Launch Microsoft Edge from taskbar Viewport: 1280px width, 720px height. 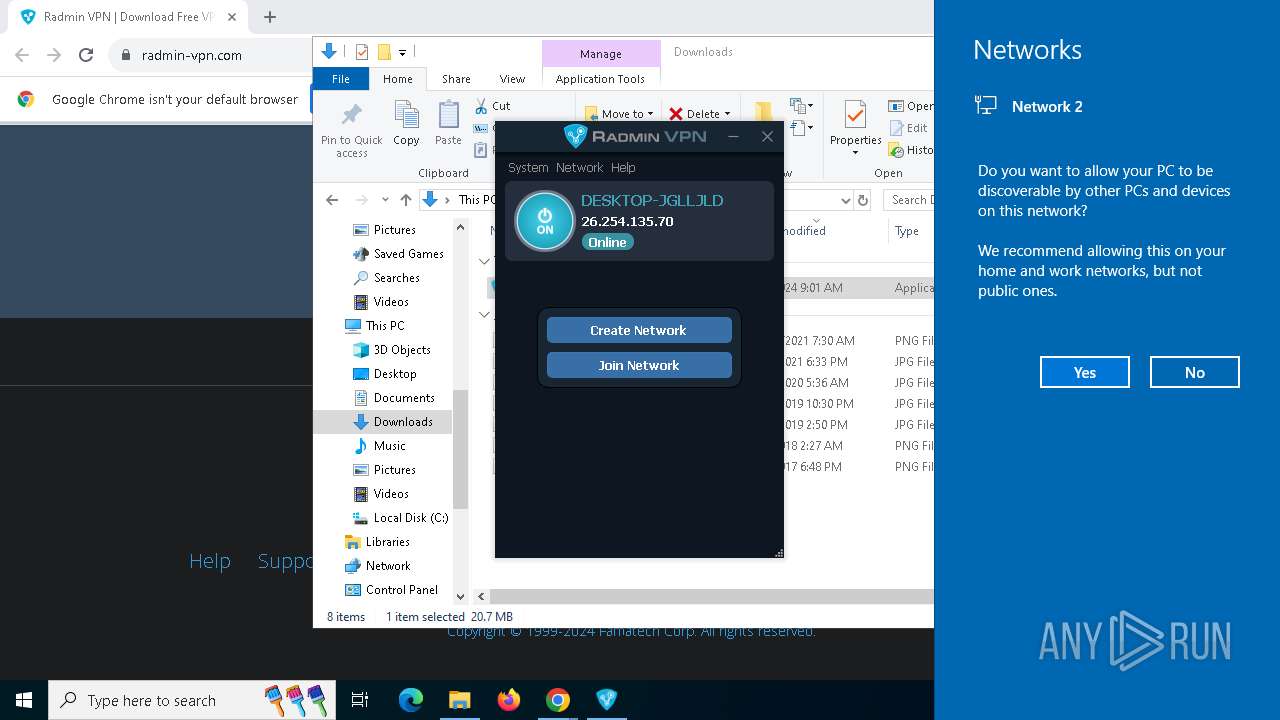411,700
